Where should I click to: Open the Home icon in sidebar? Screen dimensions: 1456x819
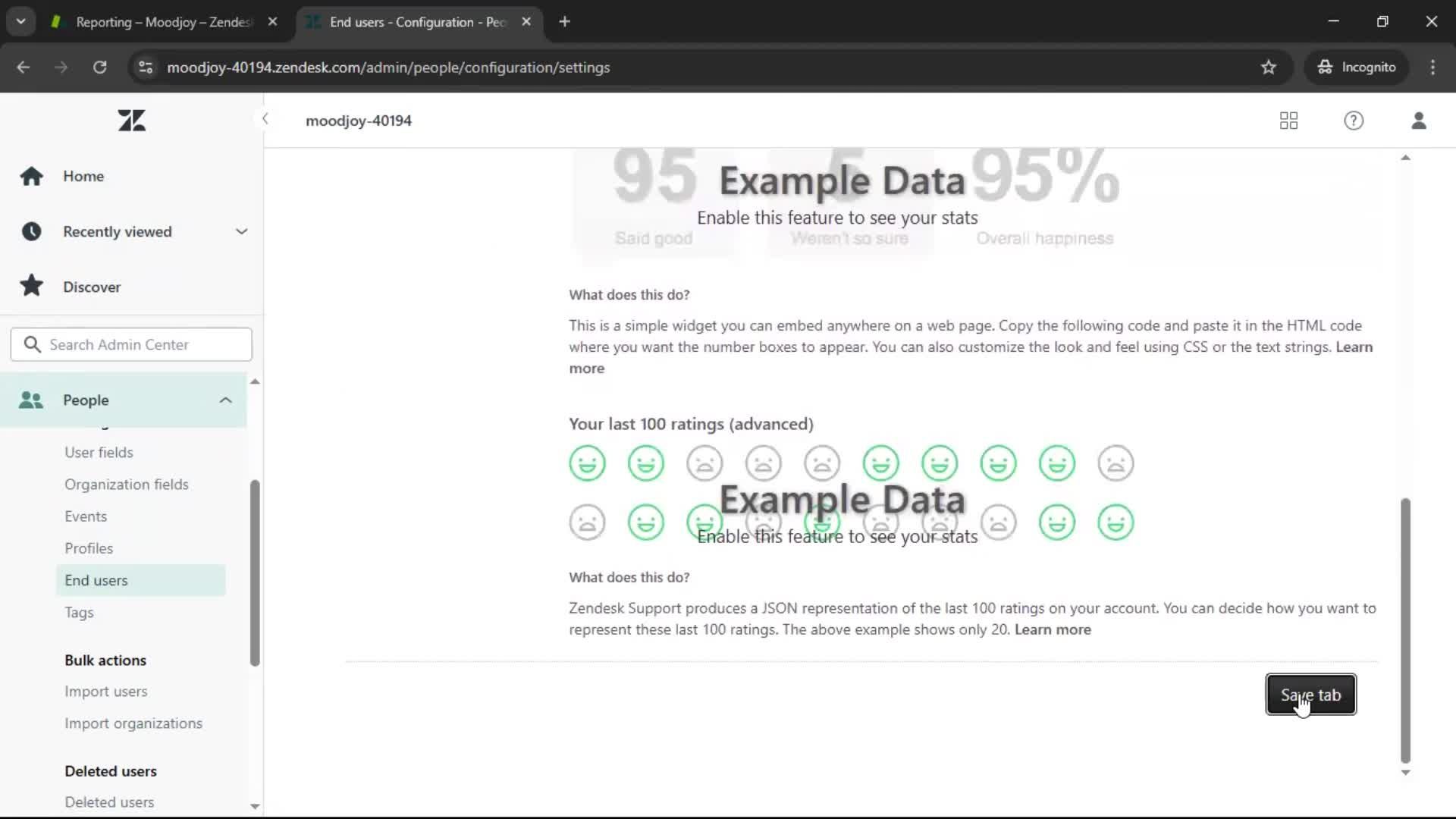(x=31, y=176)
